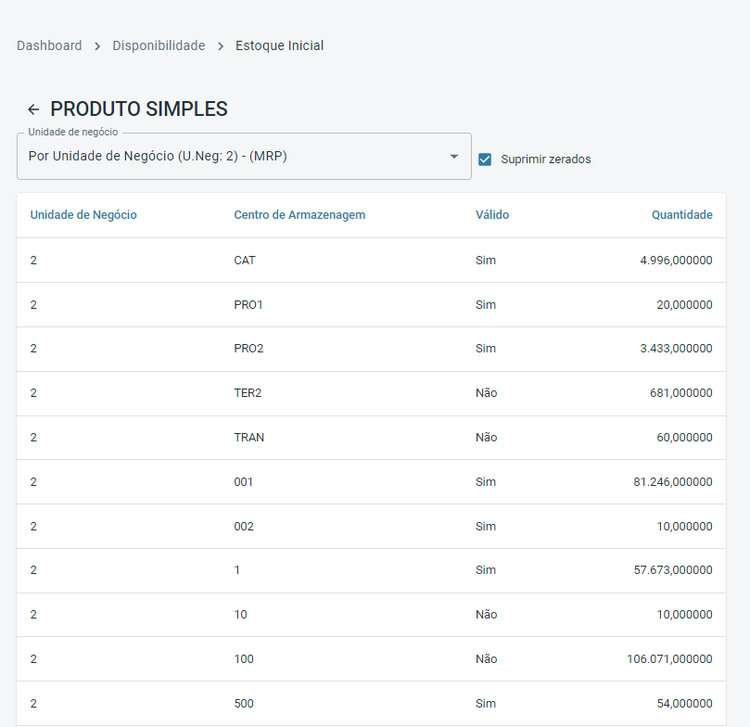Open Disponibilidade breadcrumb link
The height and width of the screenshot is (727, 750).
(158, 46)
